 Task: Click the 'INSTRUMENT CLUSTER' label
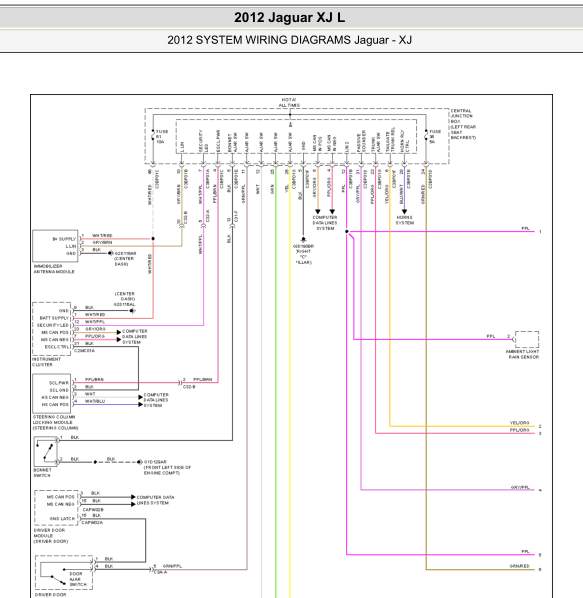pos(47,362)
